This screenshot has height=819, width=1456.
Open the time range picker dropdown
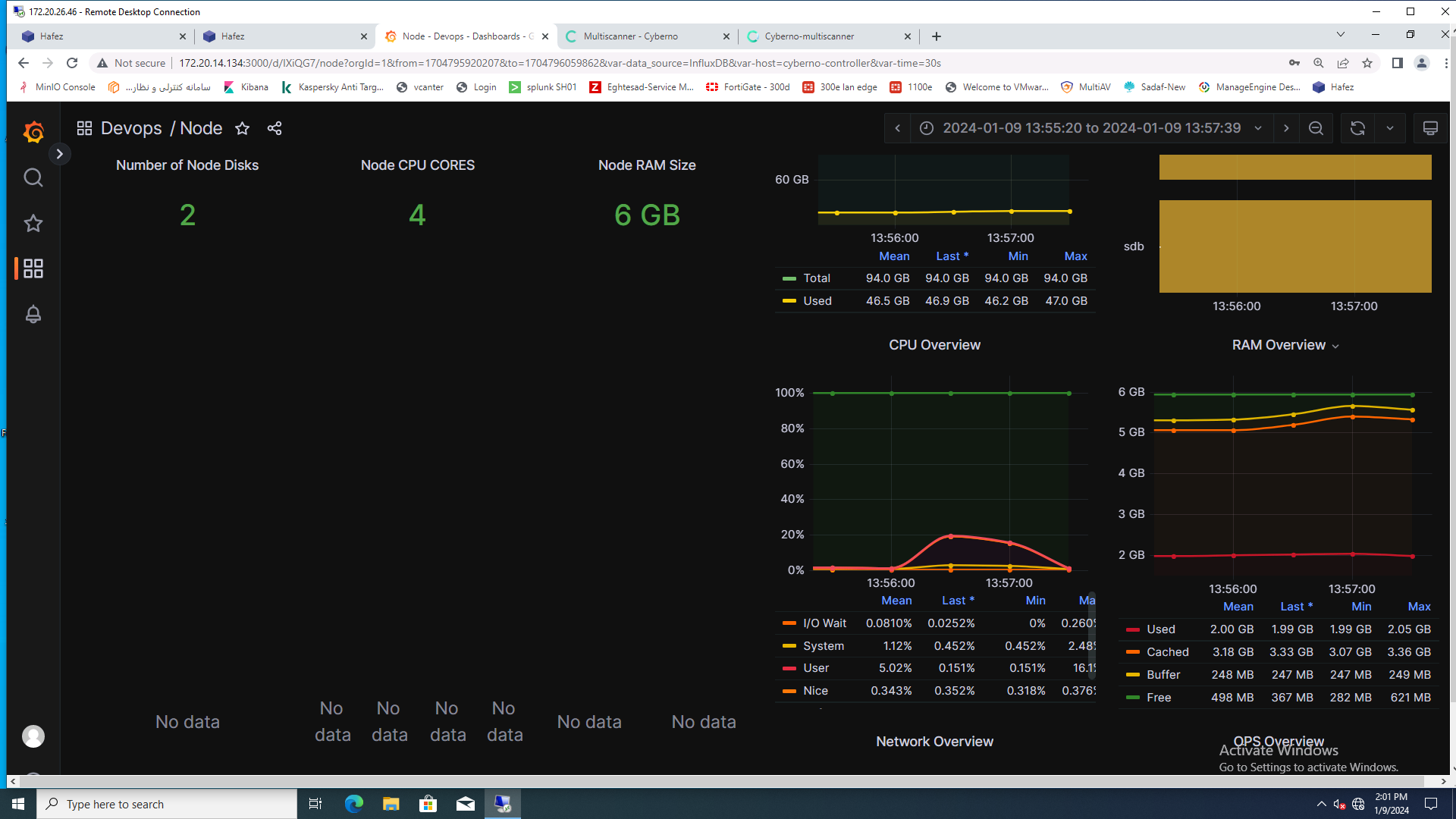1090,128
